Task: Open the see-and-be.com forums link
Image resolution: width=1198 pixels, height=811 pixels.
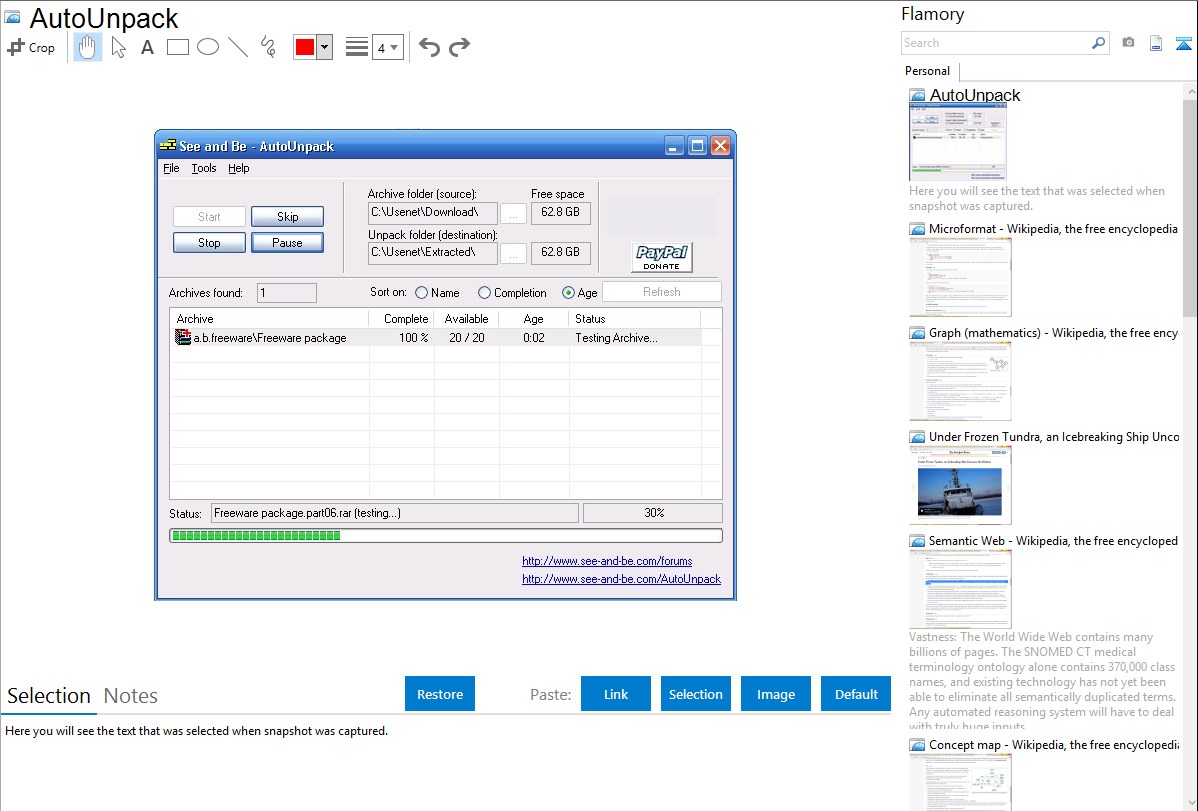Action: (x=607, y=561)
